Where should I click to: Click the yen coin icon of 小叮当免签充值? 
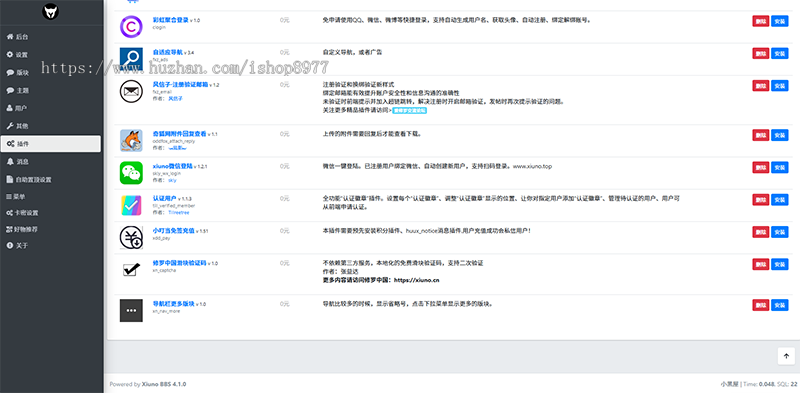point(131,237)
